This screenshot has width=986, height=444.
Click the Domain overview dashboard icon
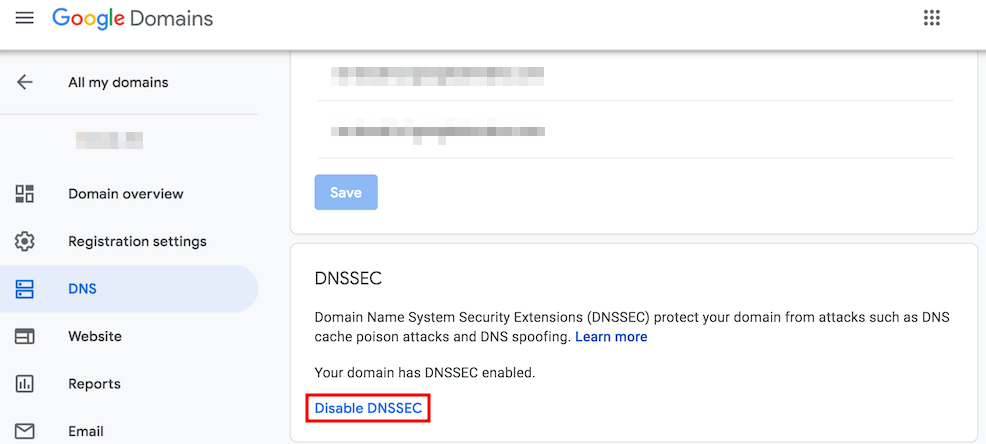[x=25, y=194]
